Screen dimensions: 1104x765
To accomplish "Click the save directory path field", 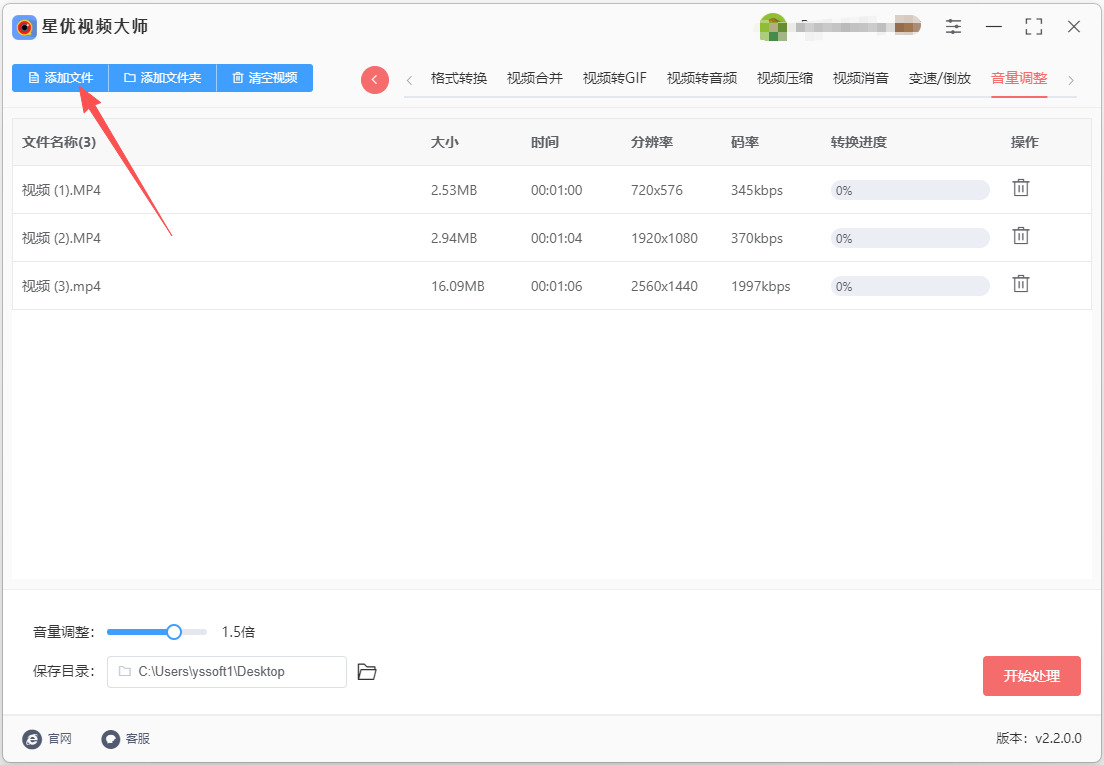I will tap(227, 671).
